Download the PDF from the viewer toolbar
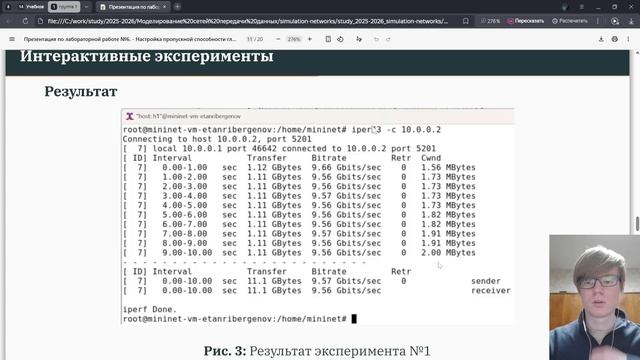This screenshot has width=640, height=360. click(x=601, y=39)
